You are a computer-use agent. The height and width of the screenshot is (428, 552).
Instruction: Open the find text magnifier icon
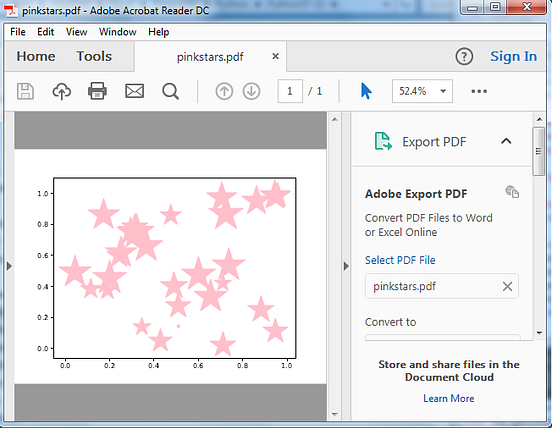pyautogui.click(x=171, y=92)
